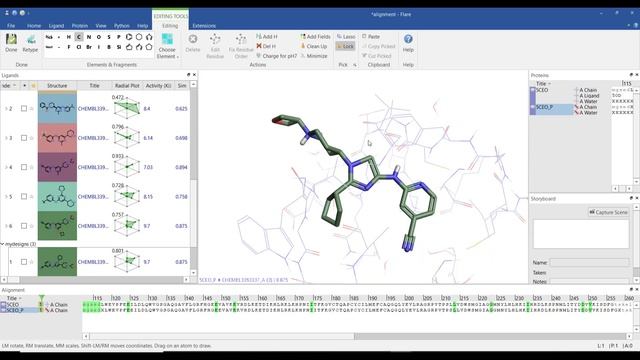The image size is (640, 360).
Task: Select the bromine Br element
Action: tap(89, 47)
